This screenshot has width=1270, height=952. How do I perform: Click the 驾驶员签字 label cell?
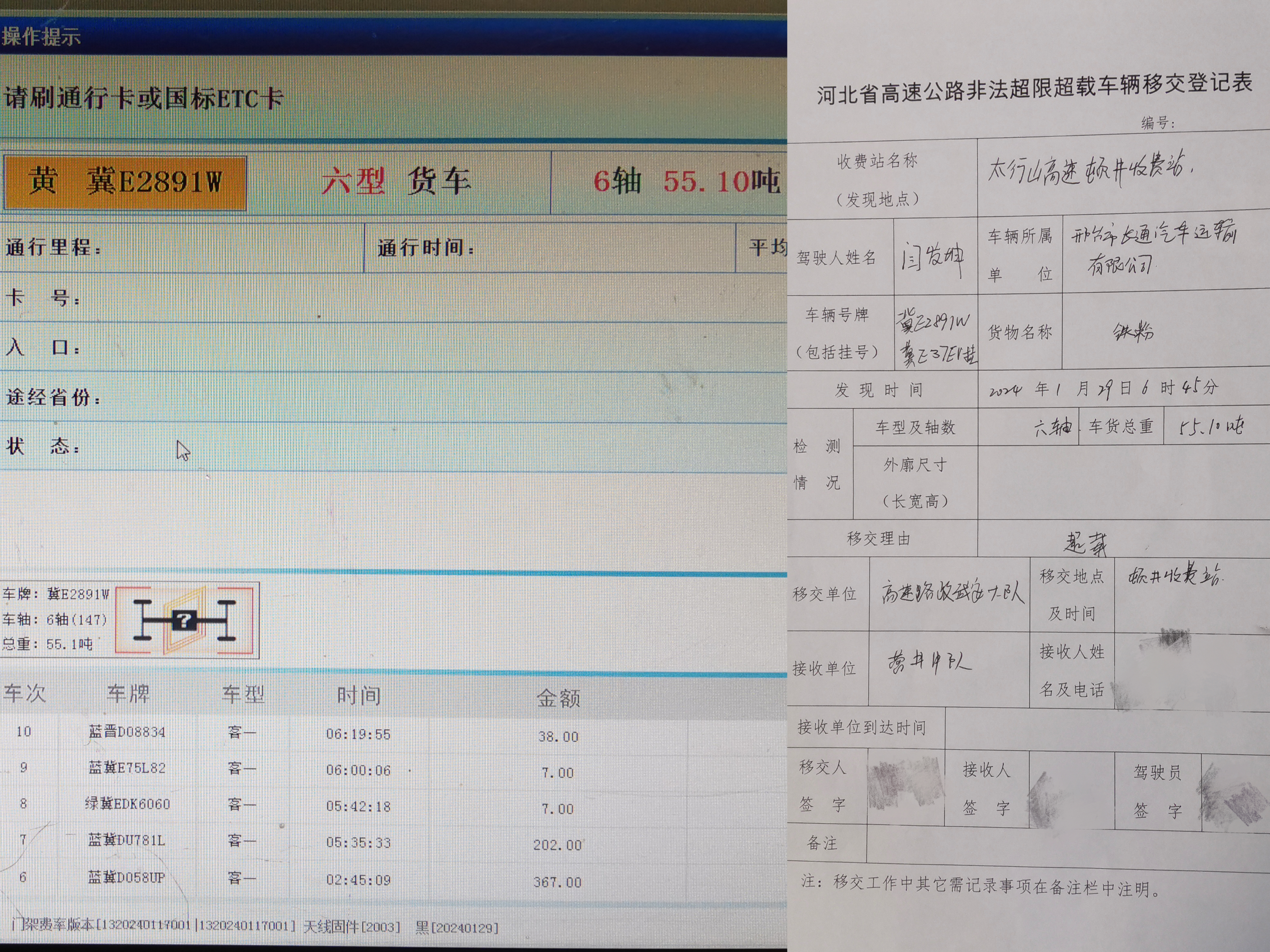pyautogui.click(x=1158, y=791)
